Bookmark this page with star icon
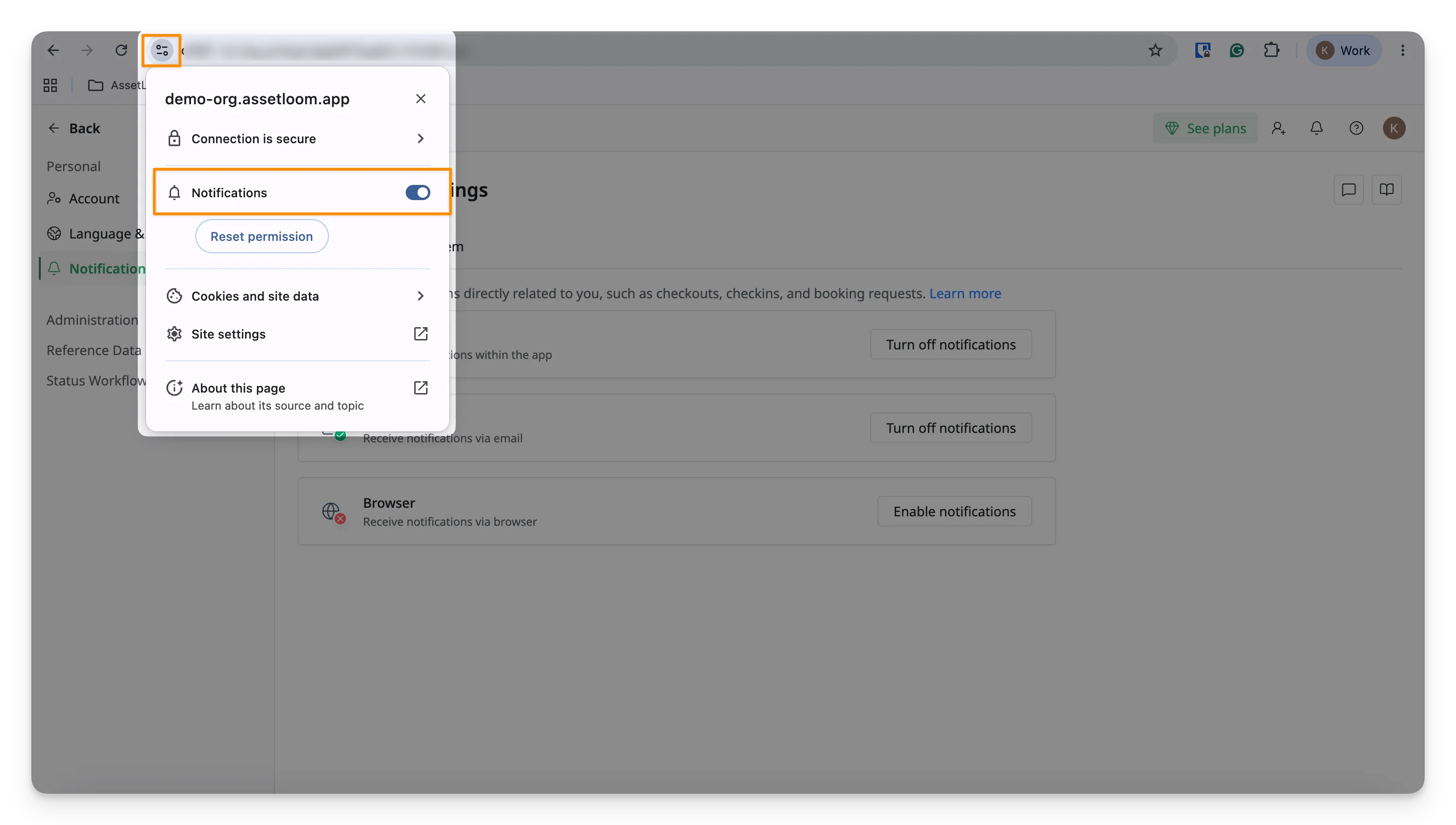This screenshot has width=1456, height=825. (x=1156, y=50)
